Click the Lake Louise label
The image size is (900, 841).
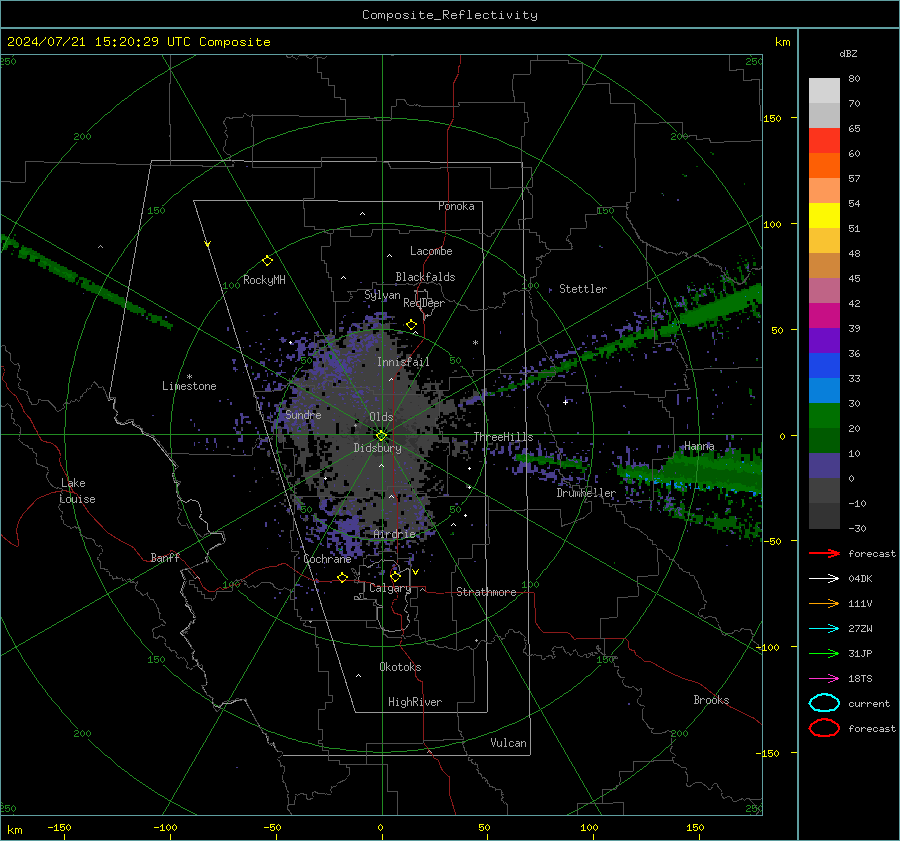(x=77, y=491)
